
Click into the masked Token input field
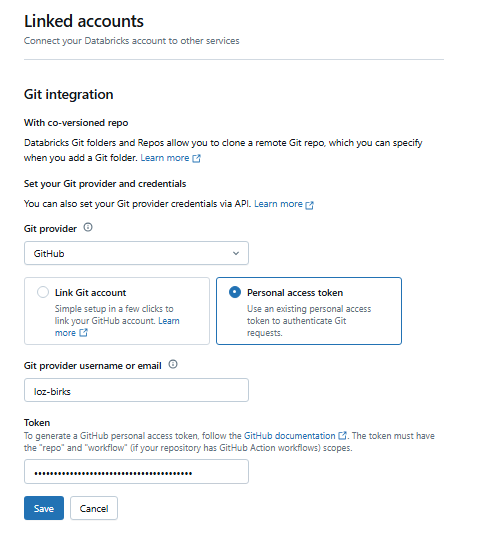pos(136,472)
